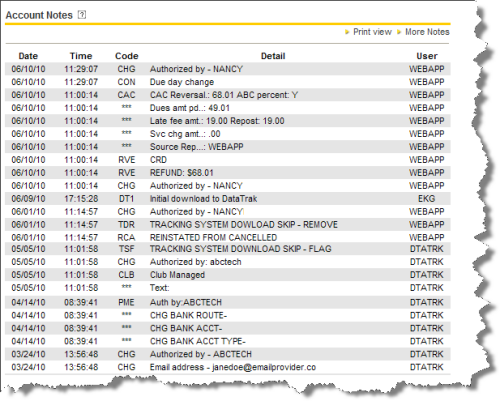Click the Print view arrow icon
500x401 pixels.
click(347, 32)
